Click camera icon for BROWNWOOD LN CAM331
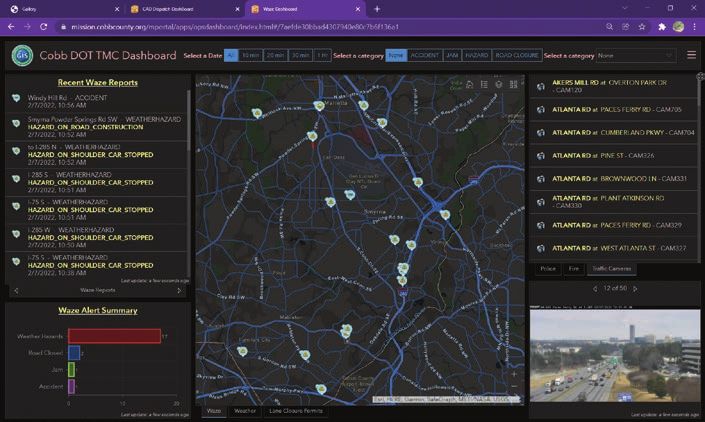Viewport: 705px width, 422px height. [541, 179]
